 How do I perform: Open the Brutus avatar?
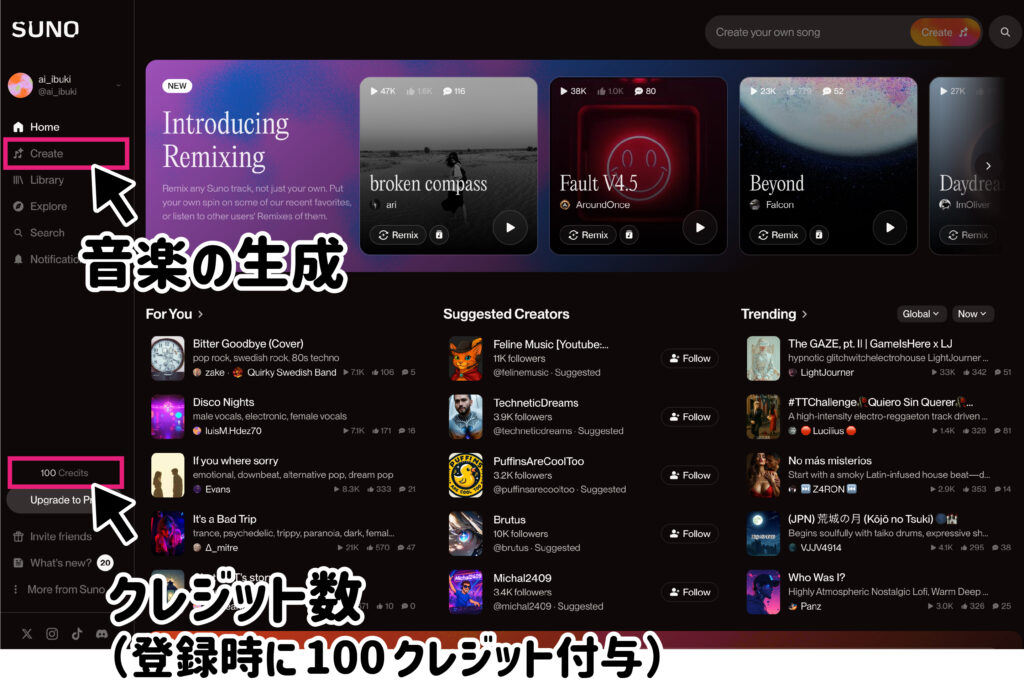tap(466, 534)
